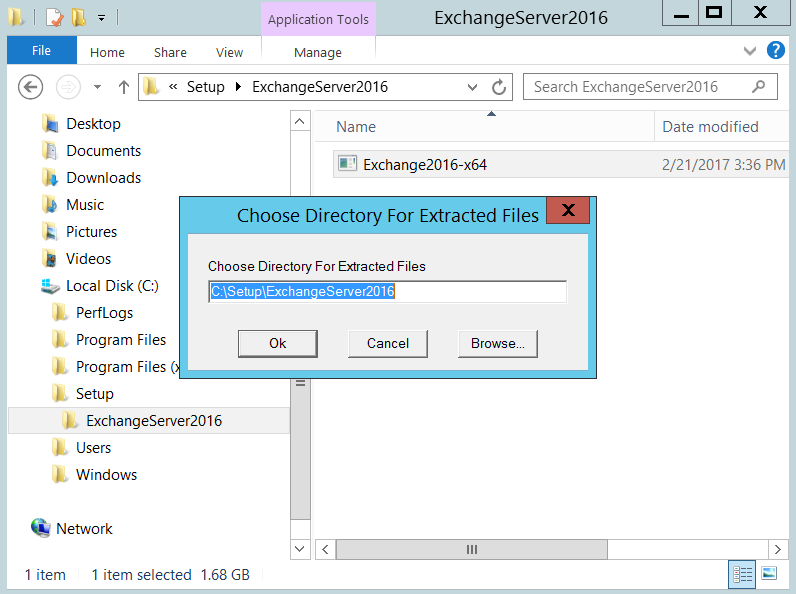Viewport: 796px width, 594px height.
Task: Open the address bar history dropdown
Action: pos(473,87)
